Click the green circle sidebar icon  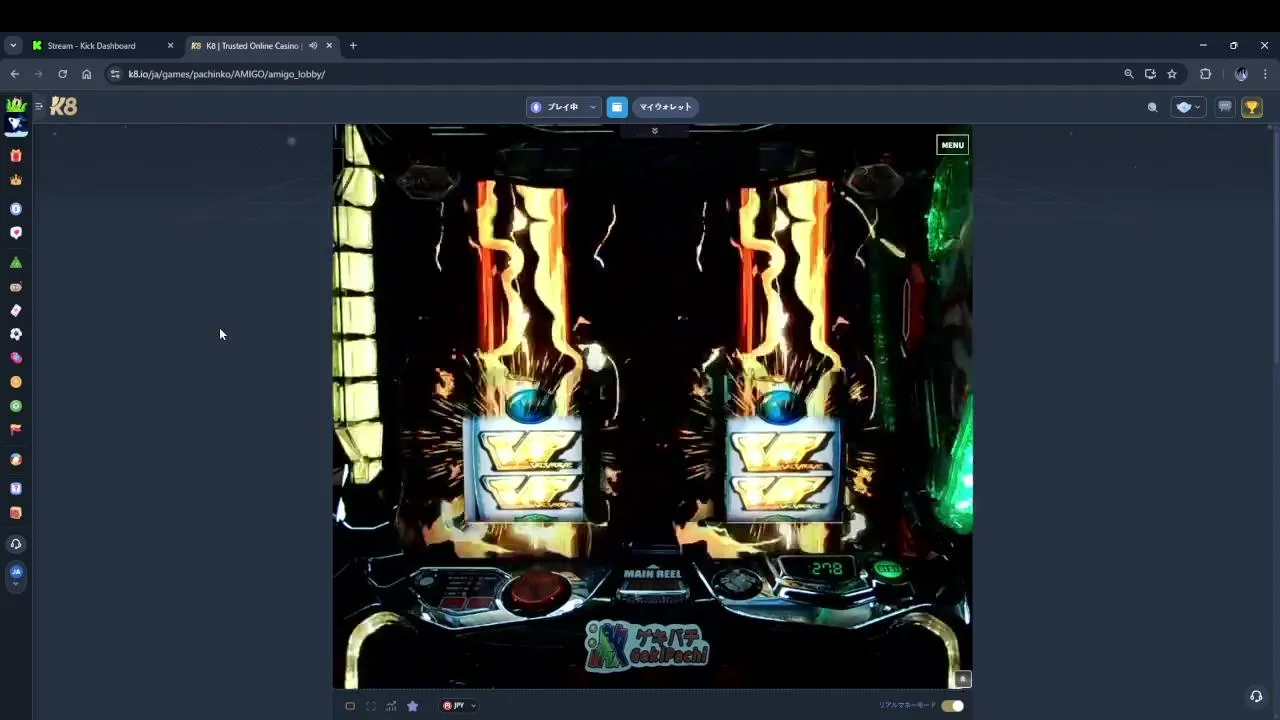16,406
